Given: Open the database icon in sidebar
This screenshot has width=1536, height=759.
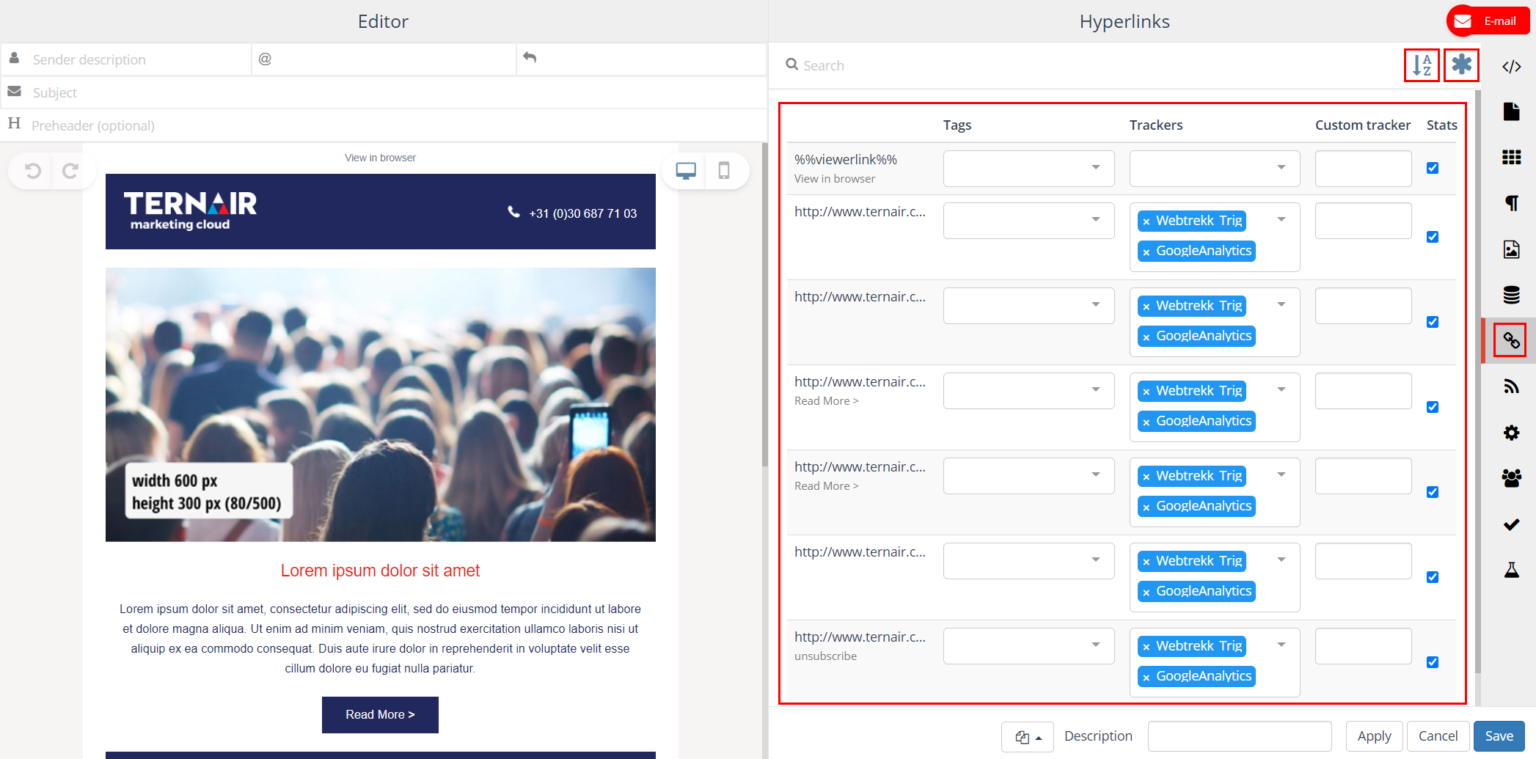Looking at the screenshot, I should (1511, 295).
